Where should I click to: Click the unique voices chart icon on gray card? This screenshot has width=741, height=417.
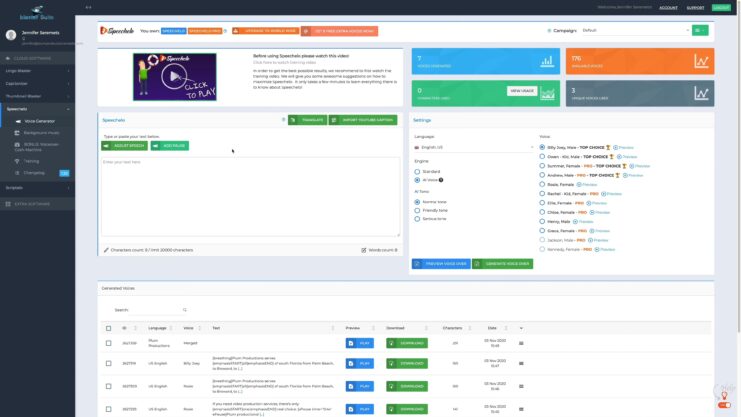click(701, 93)
